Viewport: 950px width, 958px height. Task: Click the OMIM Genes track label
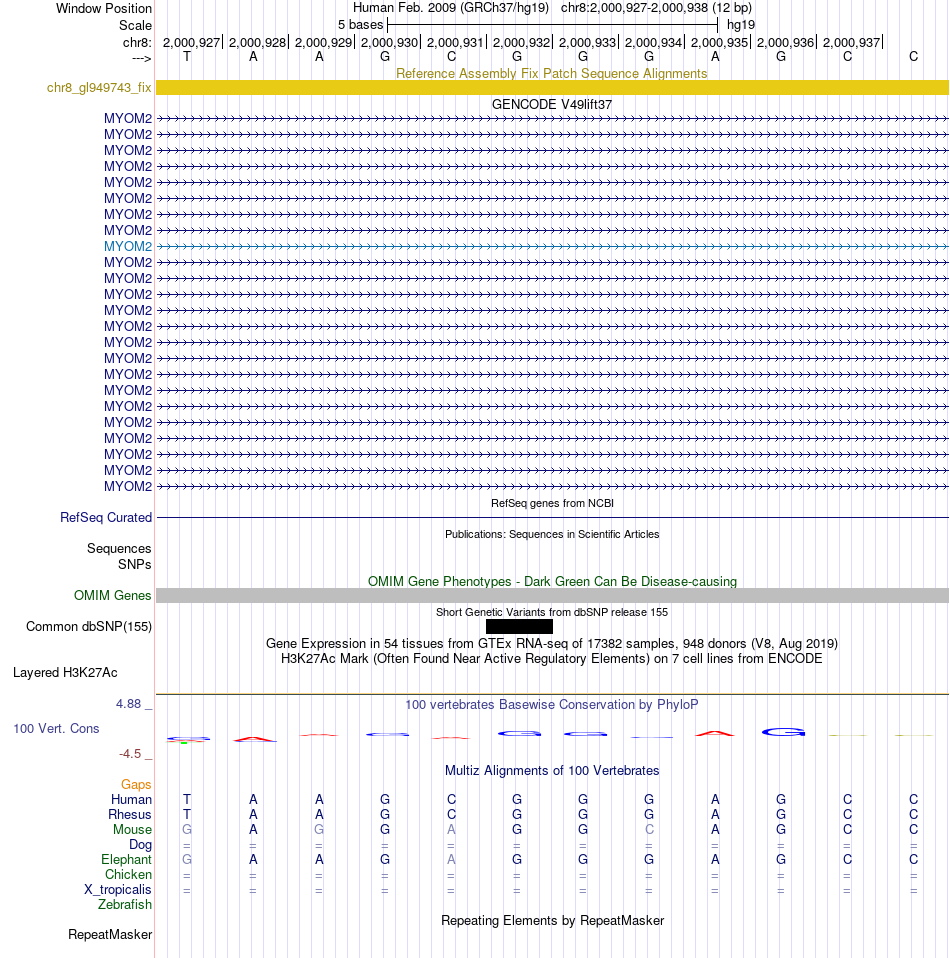click(x=112, y=596)
